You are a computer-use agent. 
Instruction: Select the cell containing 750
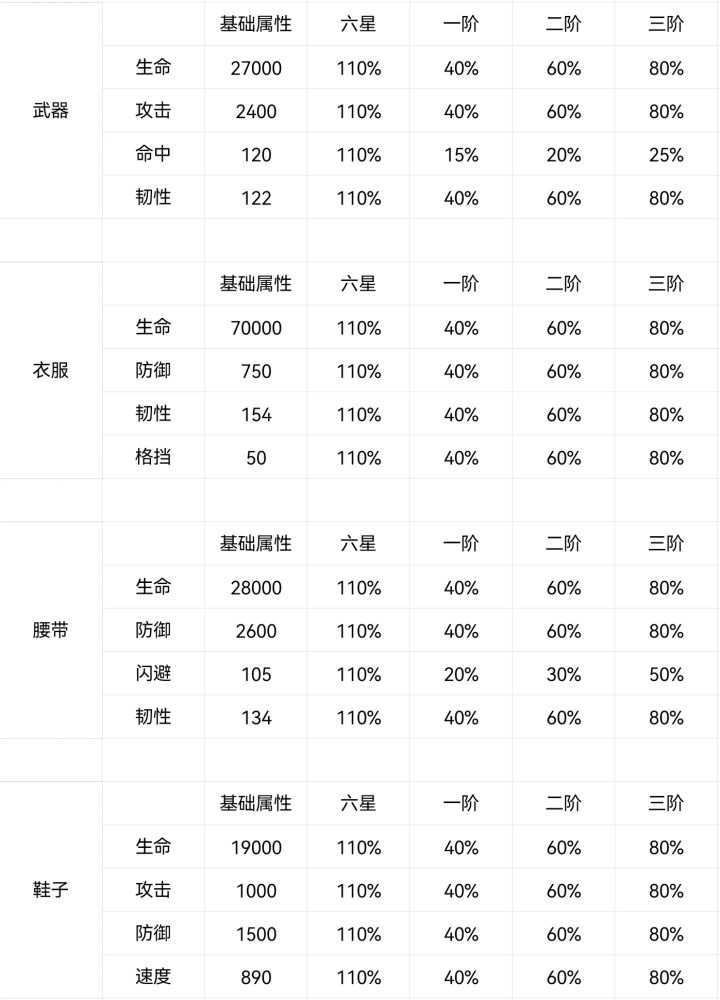click(256, 371)
